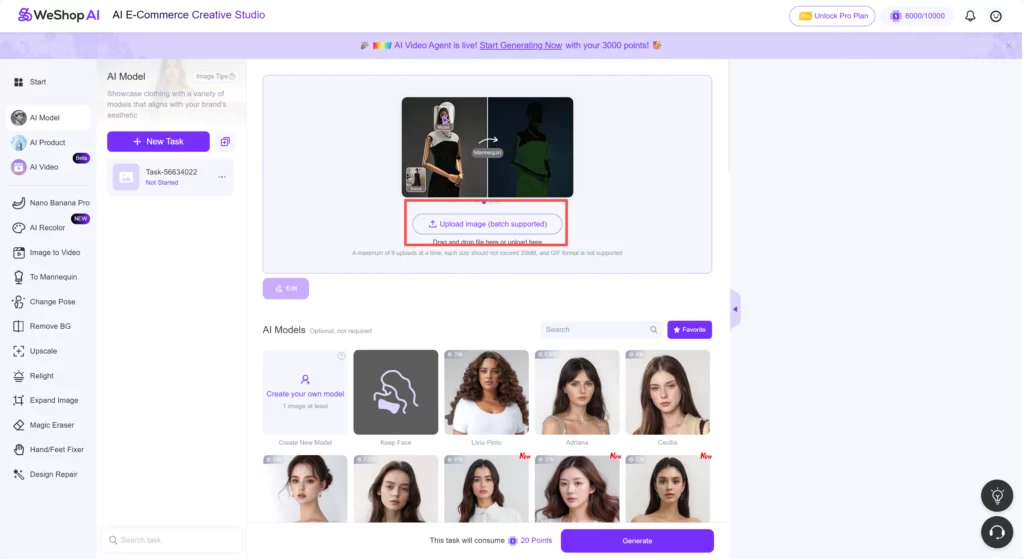Click Upload image (batch supported) button
This screenshot has width=1024, height=559.
(x=487, y=224)
